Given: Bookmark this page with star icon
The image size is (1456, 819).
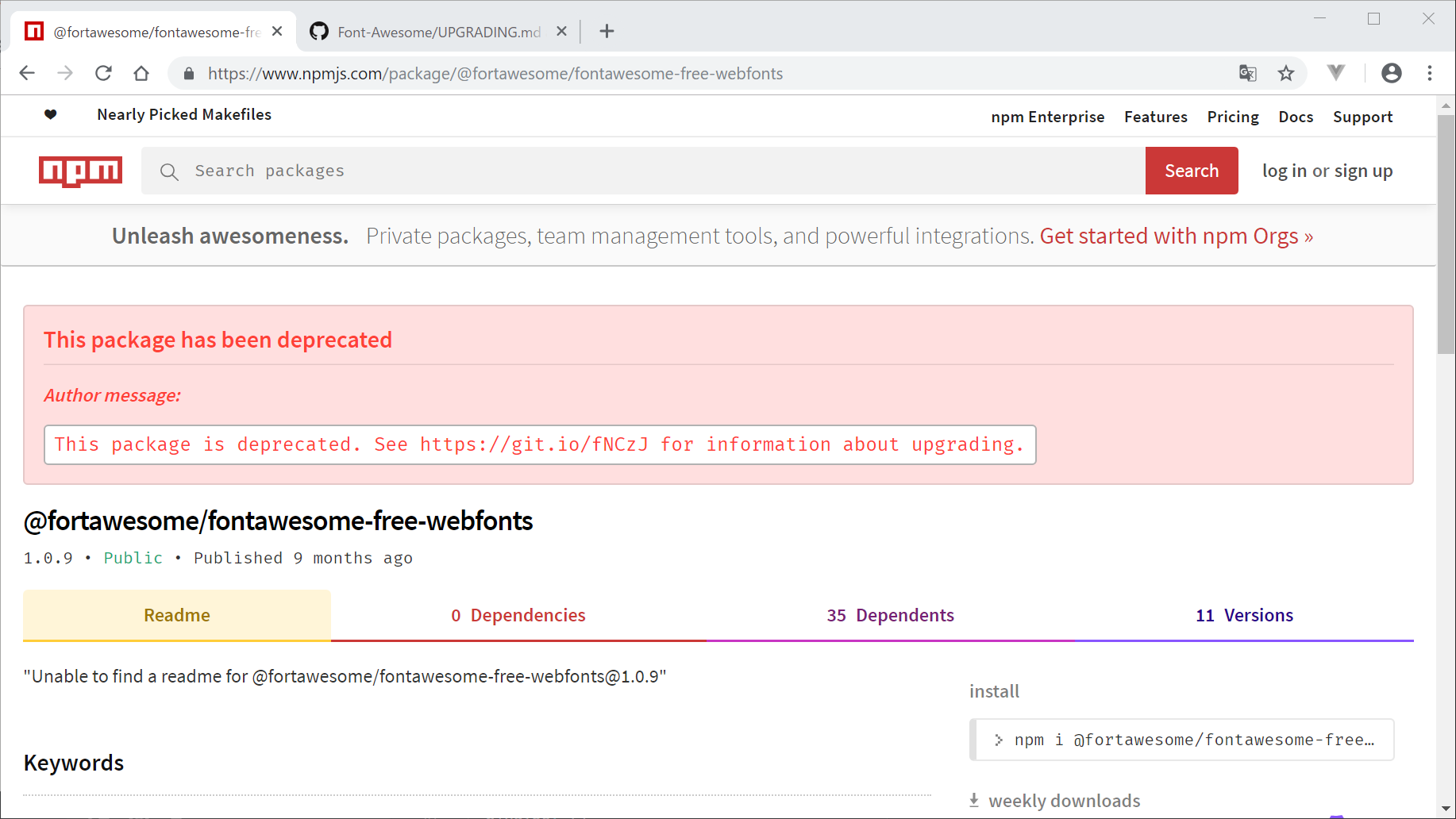Looking at the screenshot, I should tap(1285, 74).
